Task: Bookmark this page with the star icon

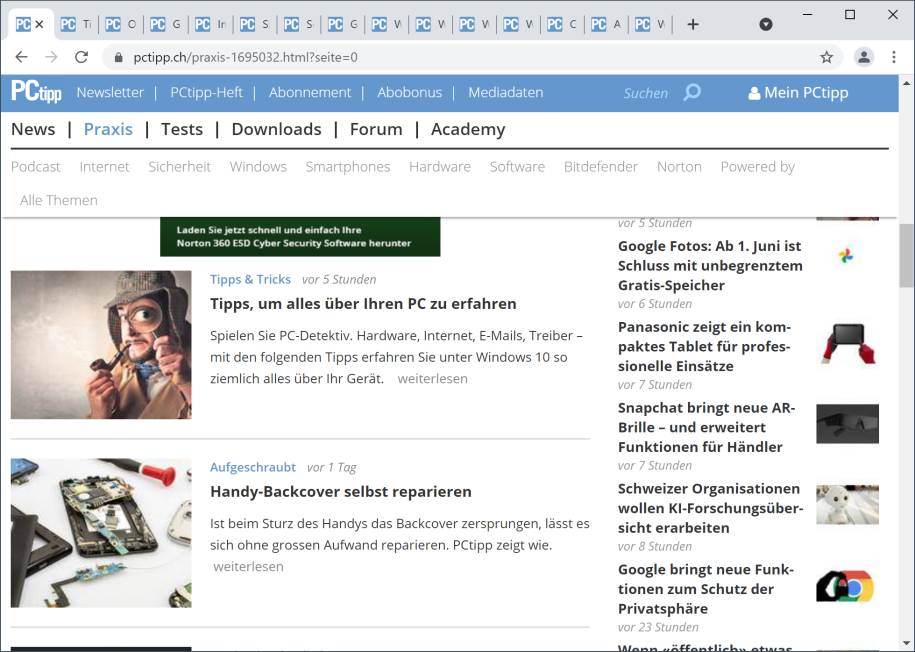Action: pyautogui.click(x=826, y=57)
